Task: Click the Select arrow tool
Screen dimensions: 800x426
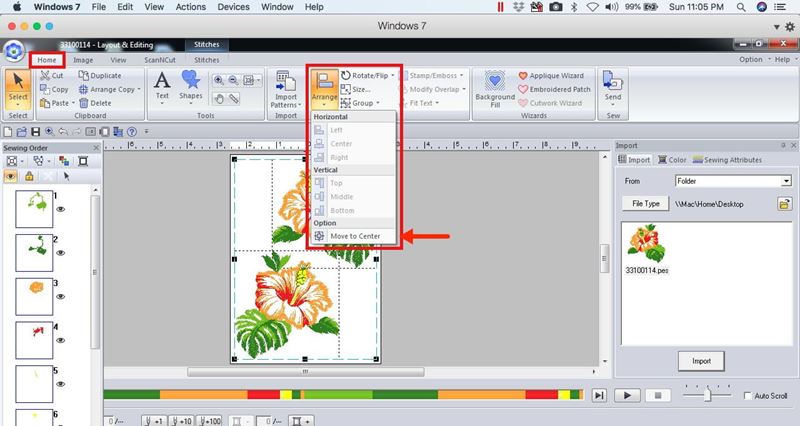Action: coord(17,88)
